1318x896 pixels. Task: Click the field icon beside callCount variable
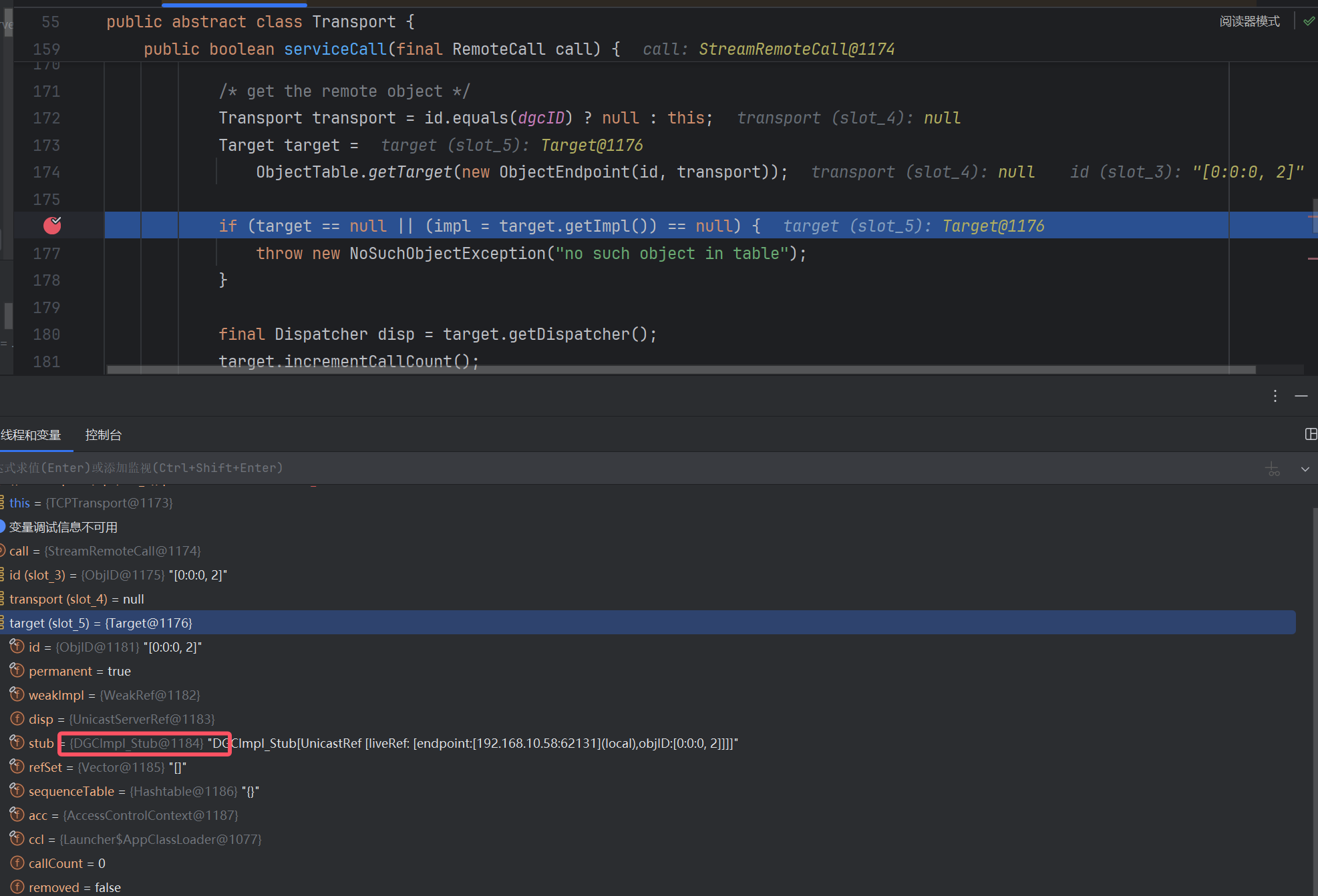[17, 863]
